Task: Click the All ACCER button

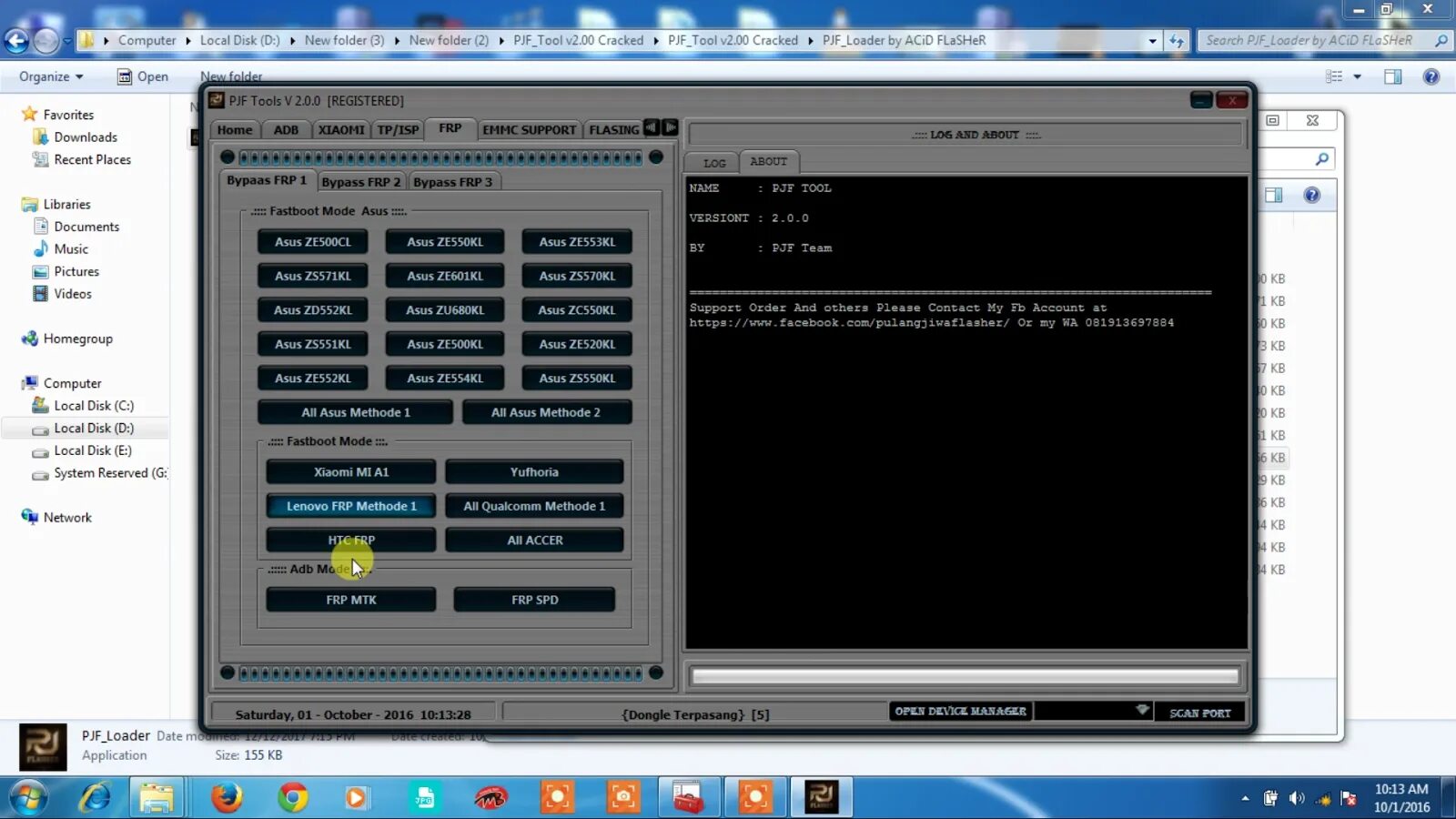Action: point(534,541)
